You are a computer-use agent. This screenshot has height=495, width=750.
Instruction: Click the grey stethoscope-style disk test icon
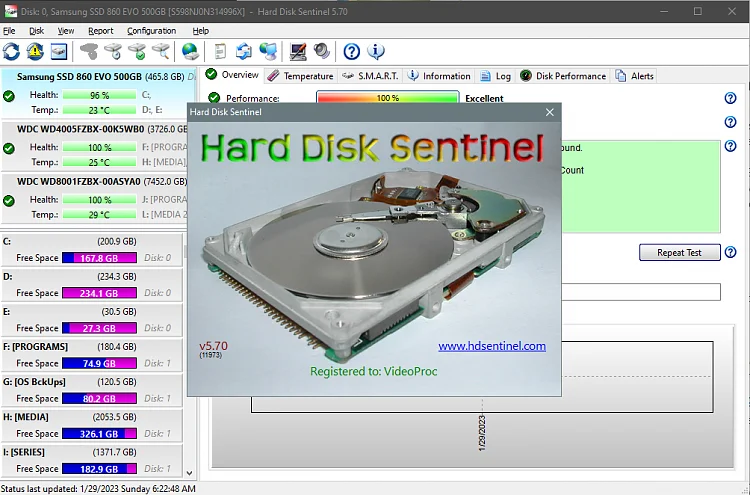click(89, 51)
